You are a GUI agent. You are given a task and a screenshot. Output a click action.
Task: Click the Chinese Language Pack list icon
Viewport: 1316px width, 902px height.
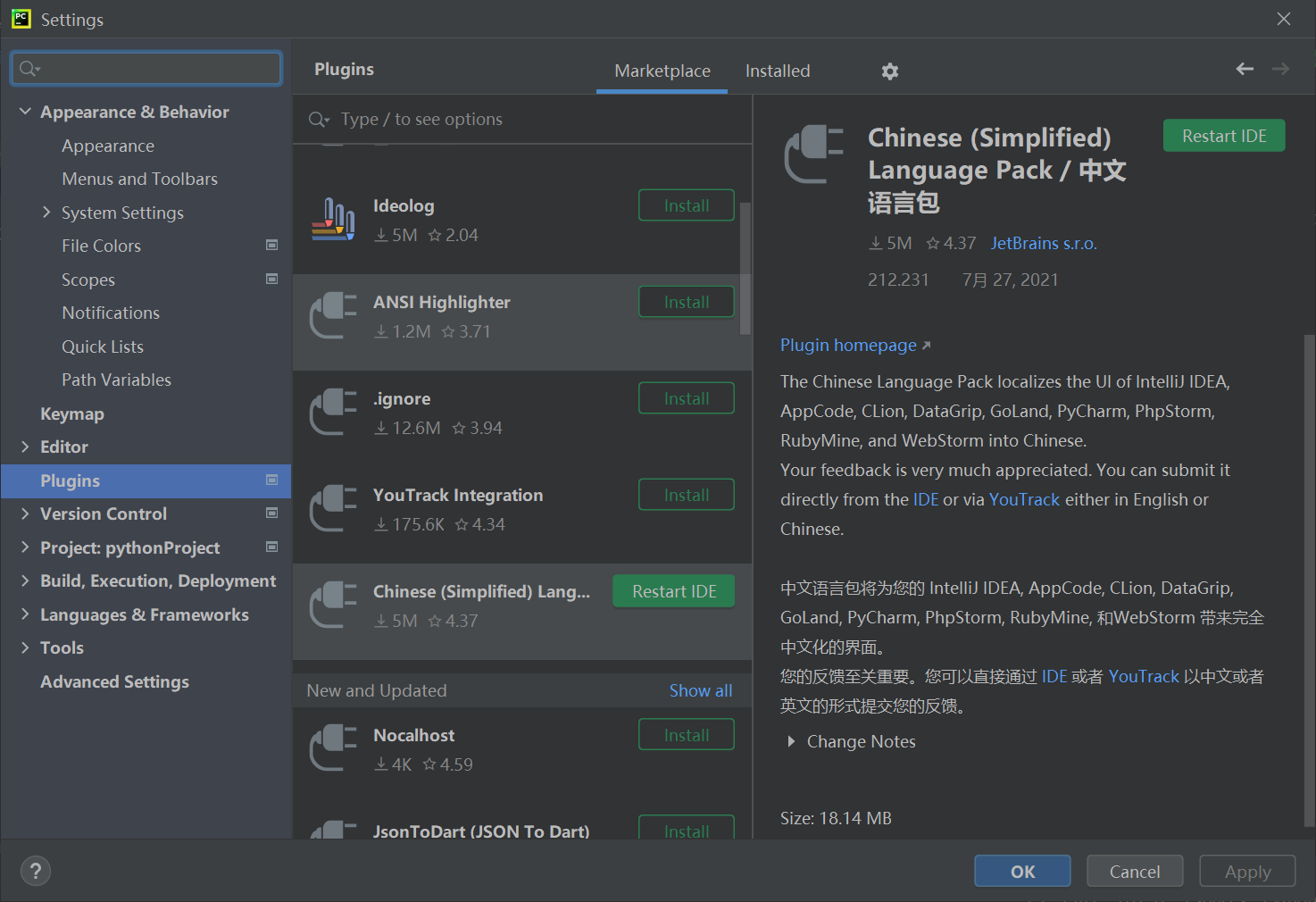(333, 606)
